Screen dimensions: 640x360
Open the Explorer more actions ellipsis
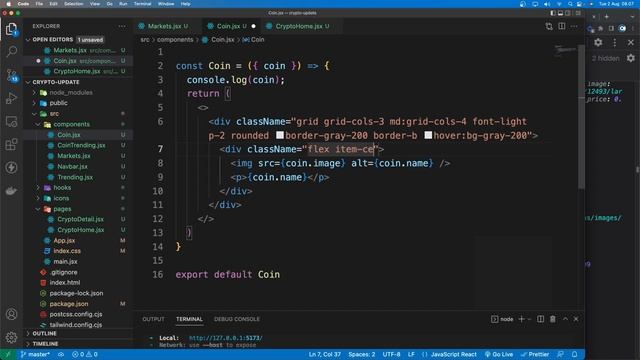pyautogui.click(x=122, y=26)
